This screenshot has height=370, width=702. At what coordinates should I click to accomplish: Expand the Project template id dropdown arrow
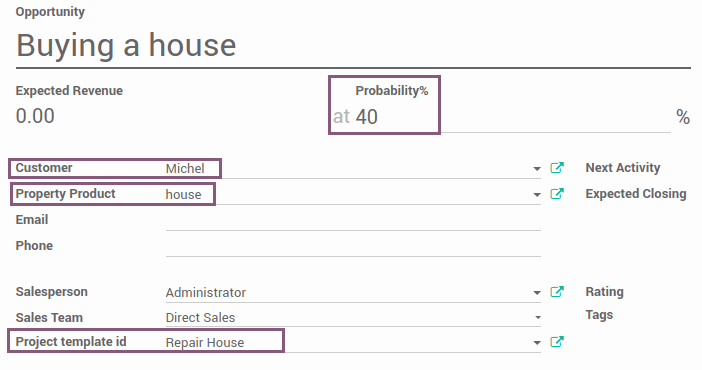click(537, 343)
